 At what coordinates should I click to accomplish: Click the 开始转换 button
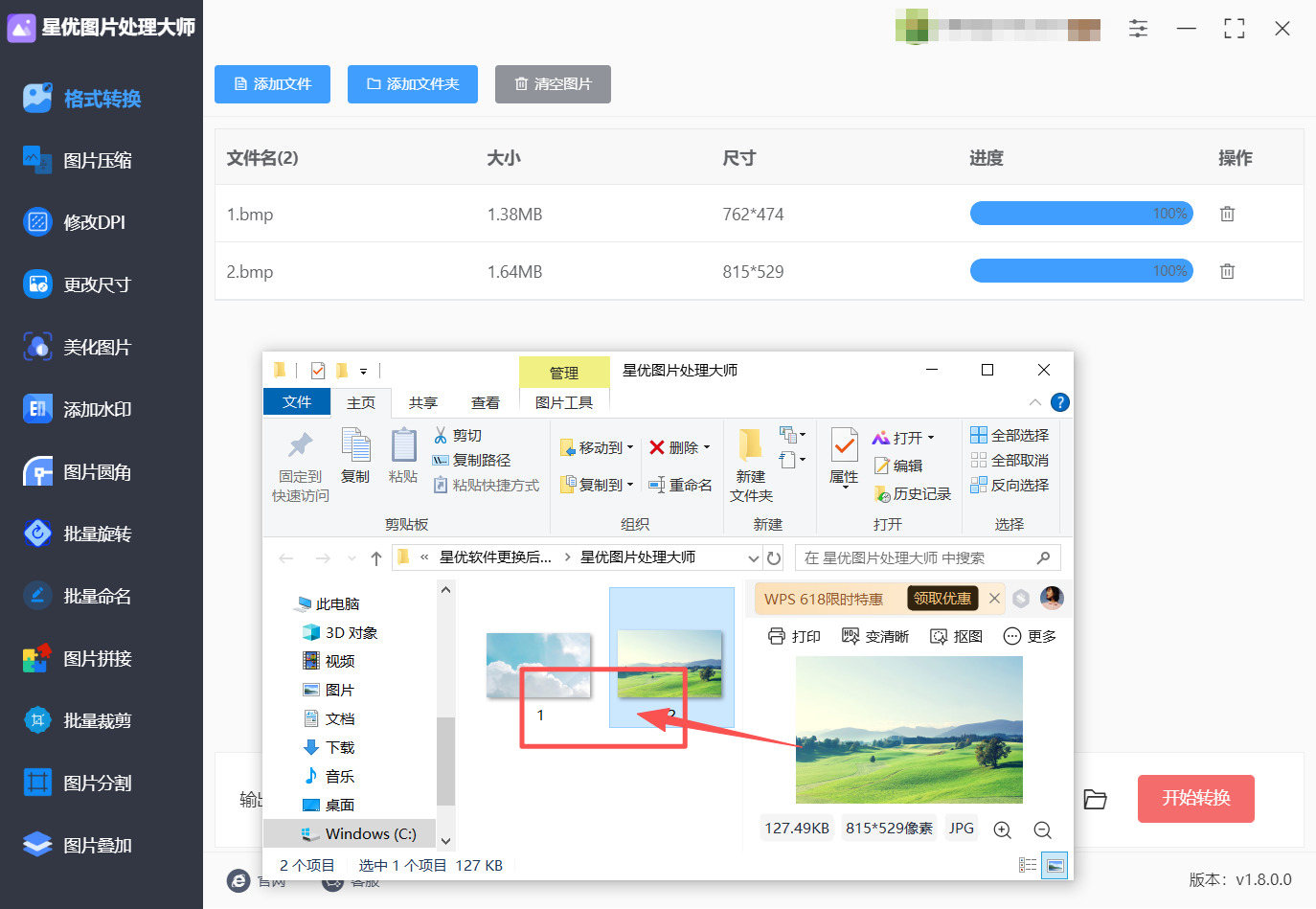(x=1196, y=799)
